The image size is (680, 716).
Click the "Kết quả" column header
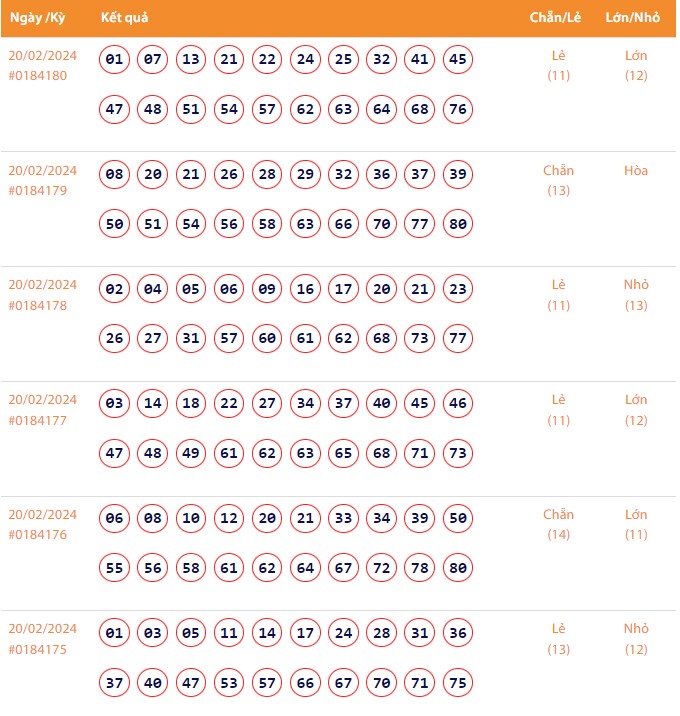coord(125,18)
